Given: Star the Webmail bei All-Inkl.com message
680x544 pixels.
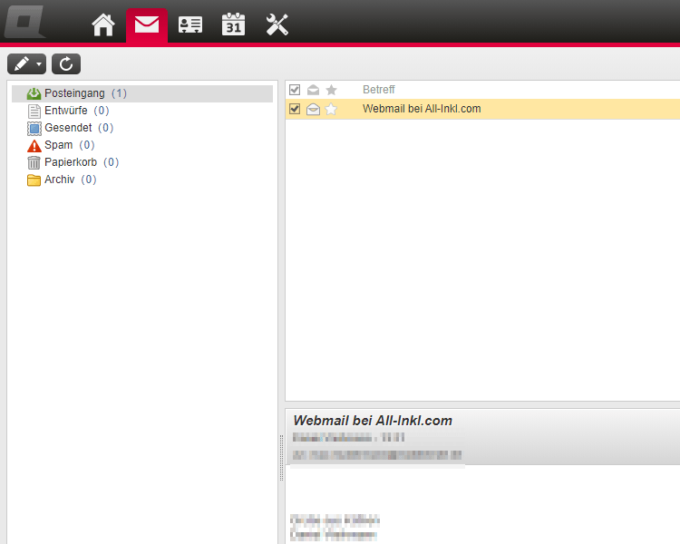Looking at the screenshot, I should click(332, 109).
